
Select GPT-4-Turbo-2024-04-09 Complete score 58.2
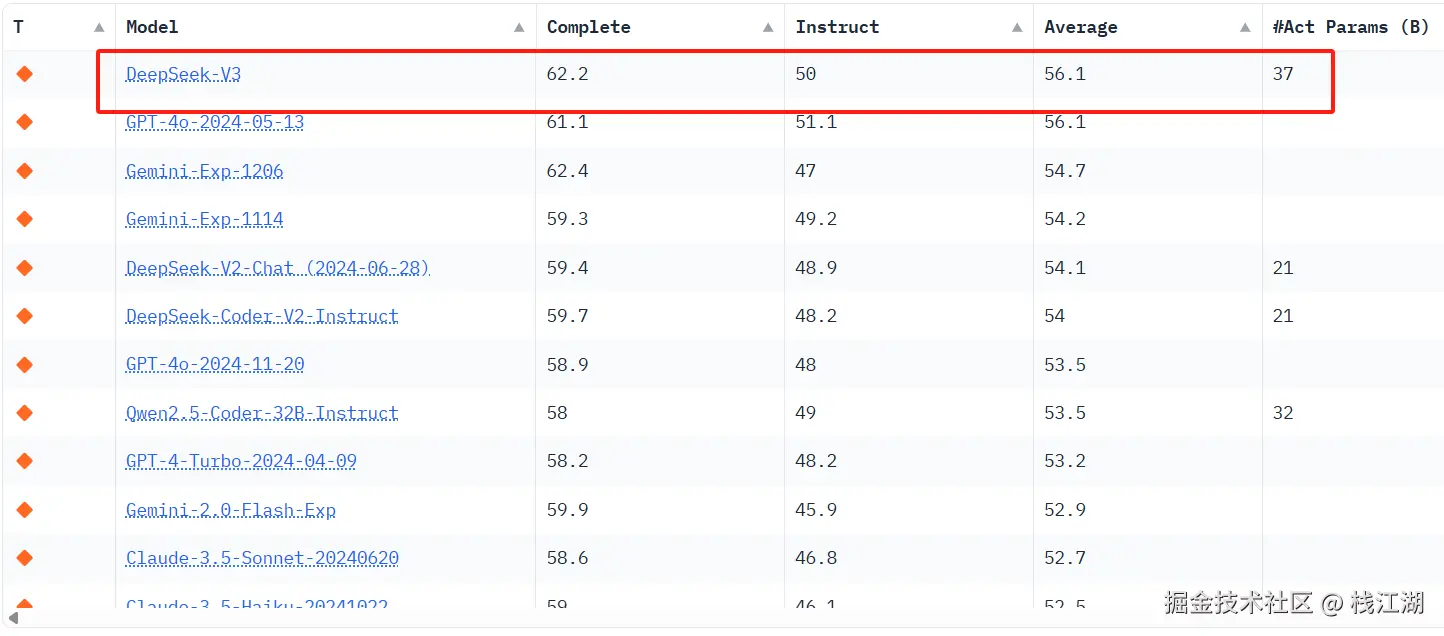(x=567, y=461)
